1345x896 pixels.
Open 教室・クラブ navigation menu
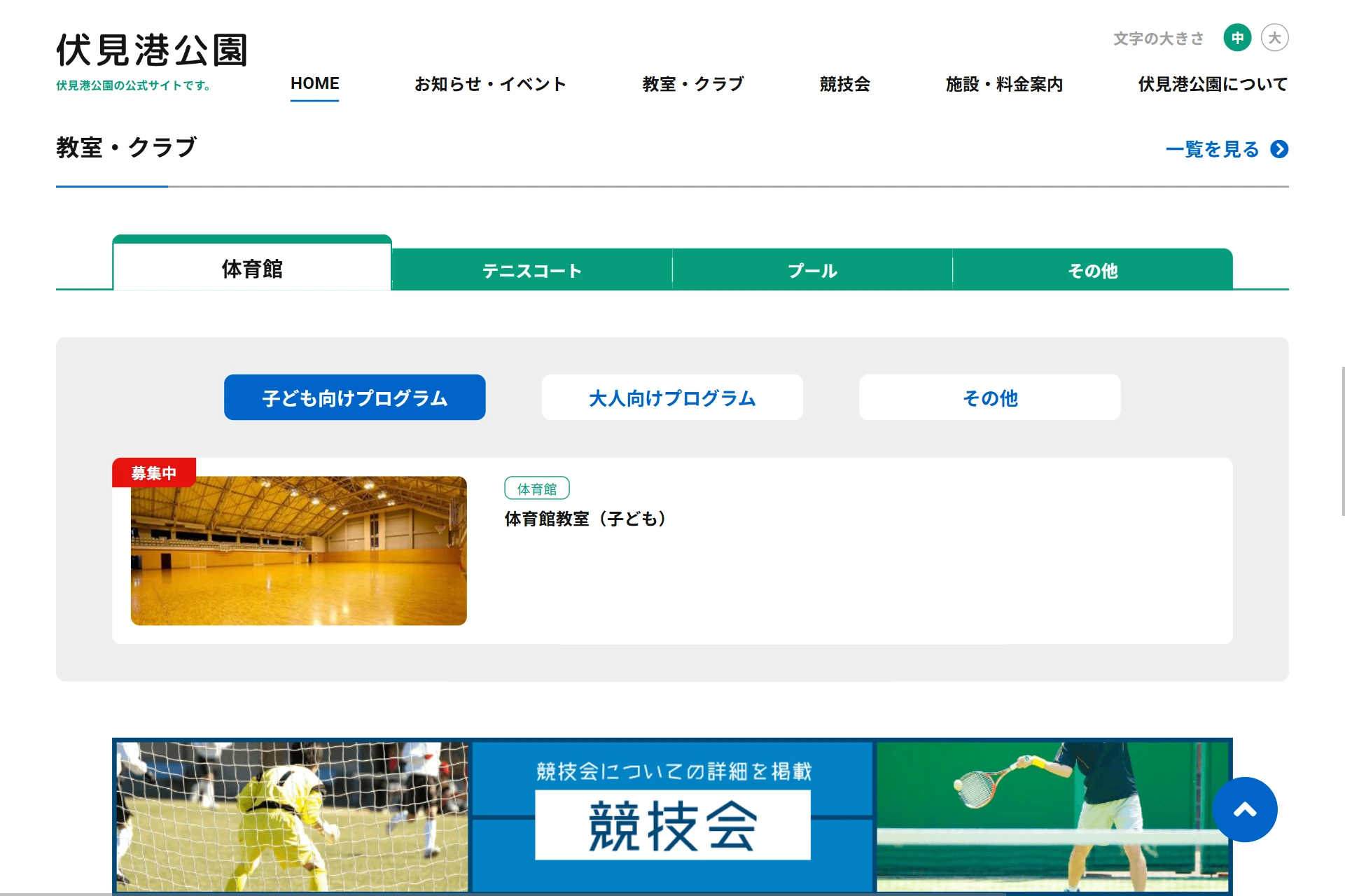(x=693, y=84)
